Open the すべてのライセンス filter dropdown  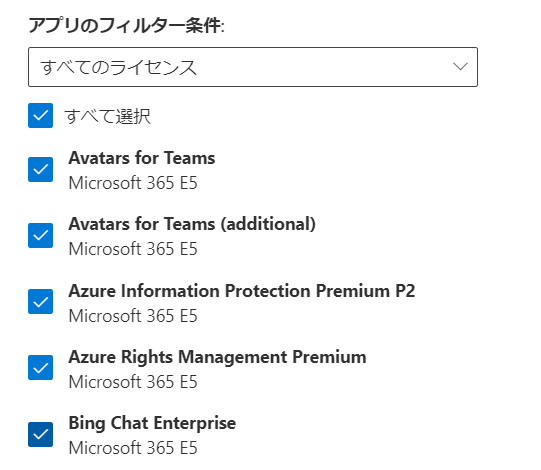click(253, 67)
